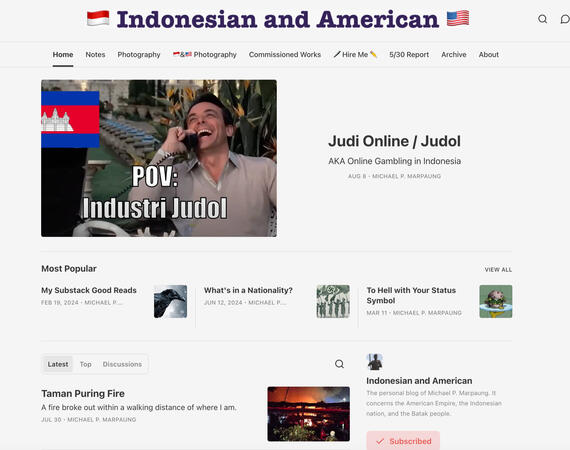The width and height of the screenshot is (570, 450).
Task: Select the Latest posts filter
Action: point(58,364)
